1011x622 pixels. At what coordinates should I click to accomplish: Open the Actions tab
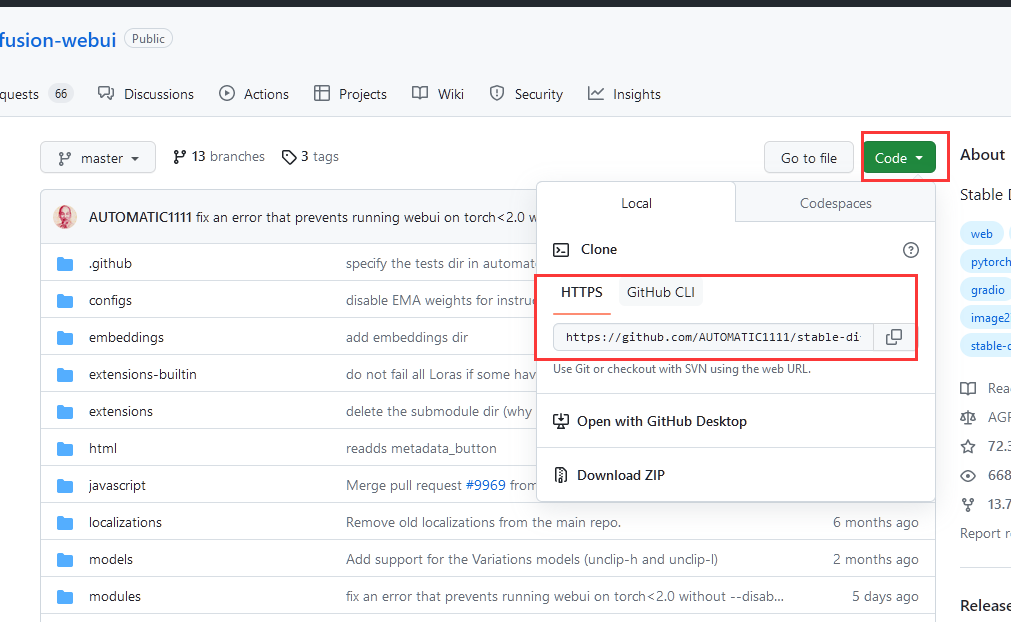[254, 94]
